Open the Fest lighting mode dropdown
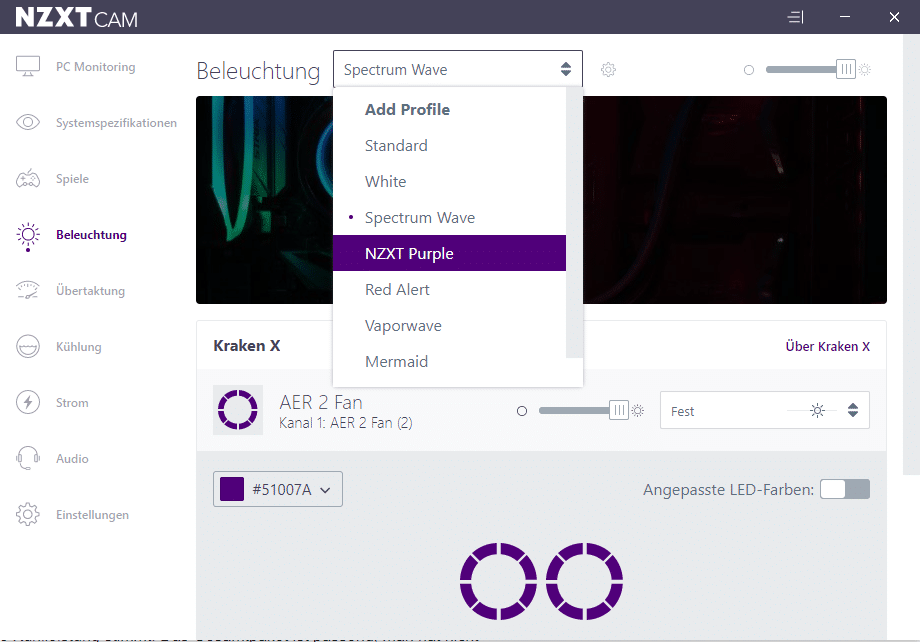The image size is (920, 642). [764, 411]
